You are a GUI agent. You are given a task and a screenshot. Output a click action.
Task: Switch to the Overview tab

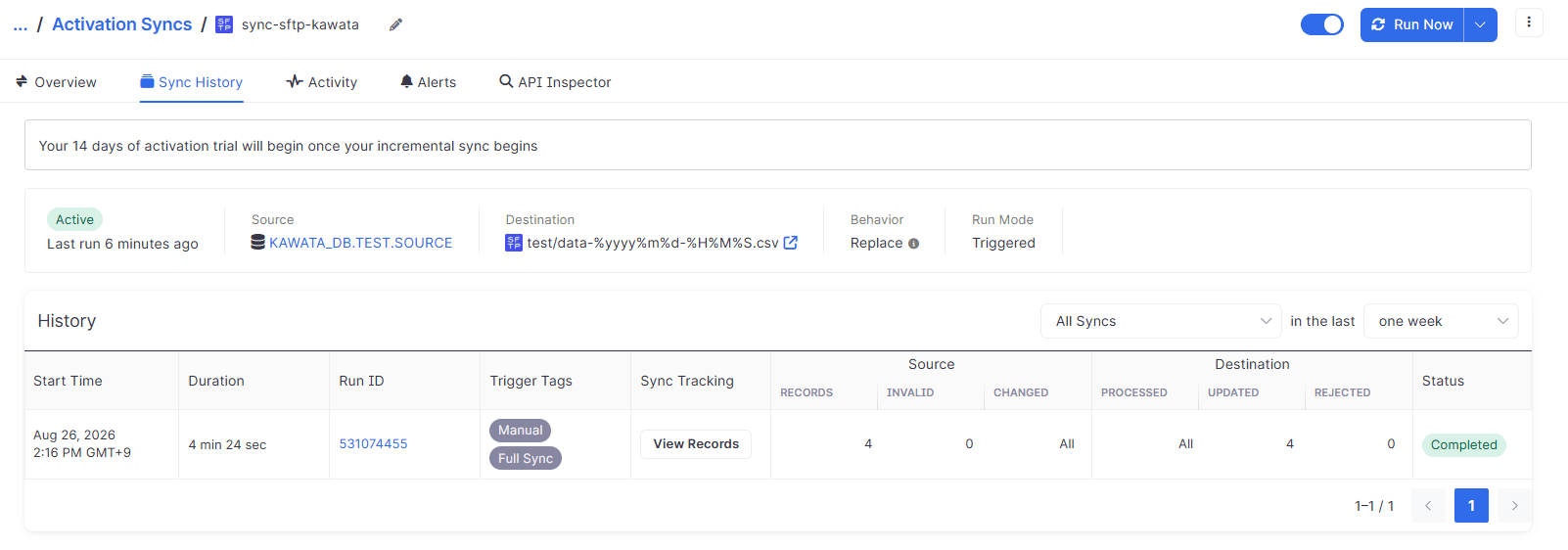(56, 82)
